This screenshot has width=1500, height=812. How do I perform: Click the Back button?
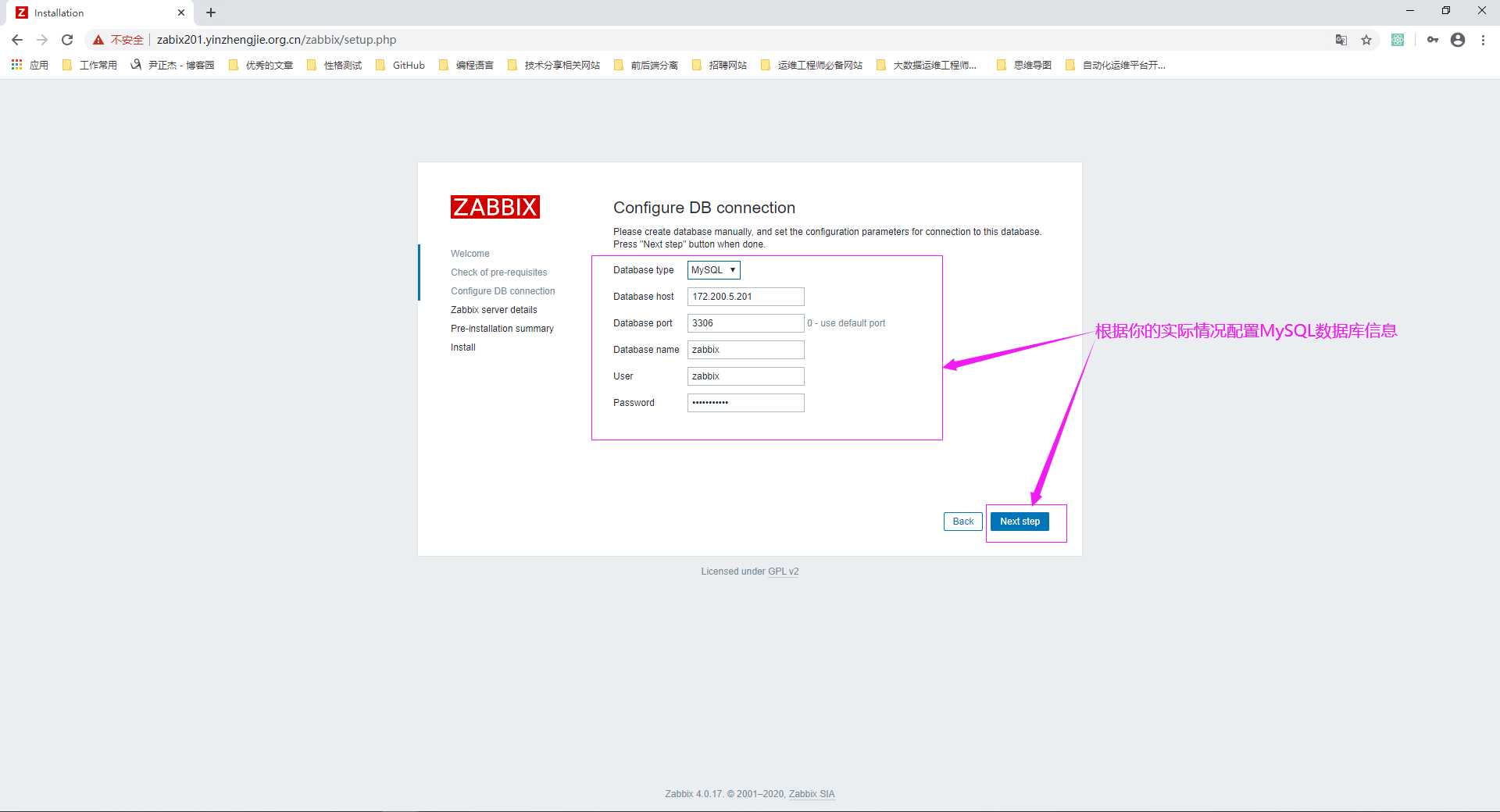962,522
